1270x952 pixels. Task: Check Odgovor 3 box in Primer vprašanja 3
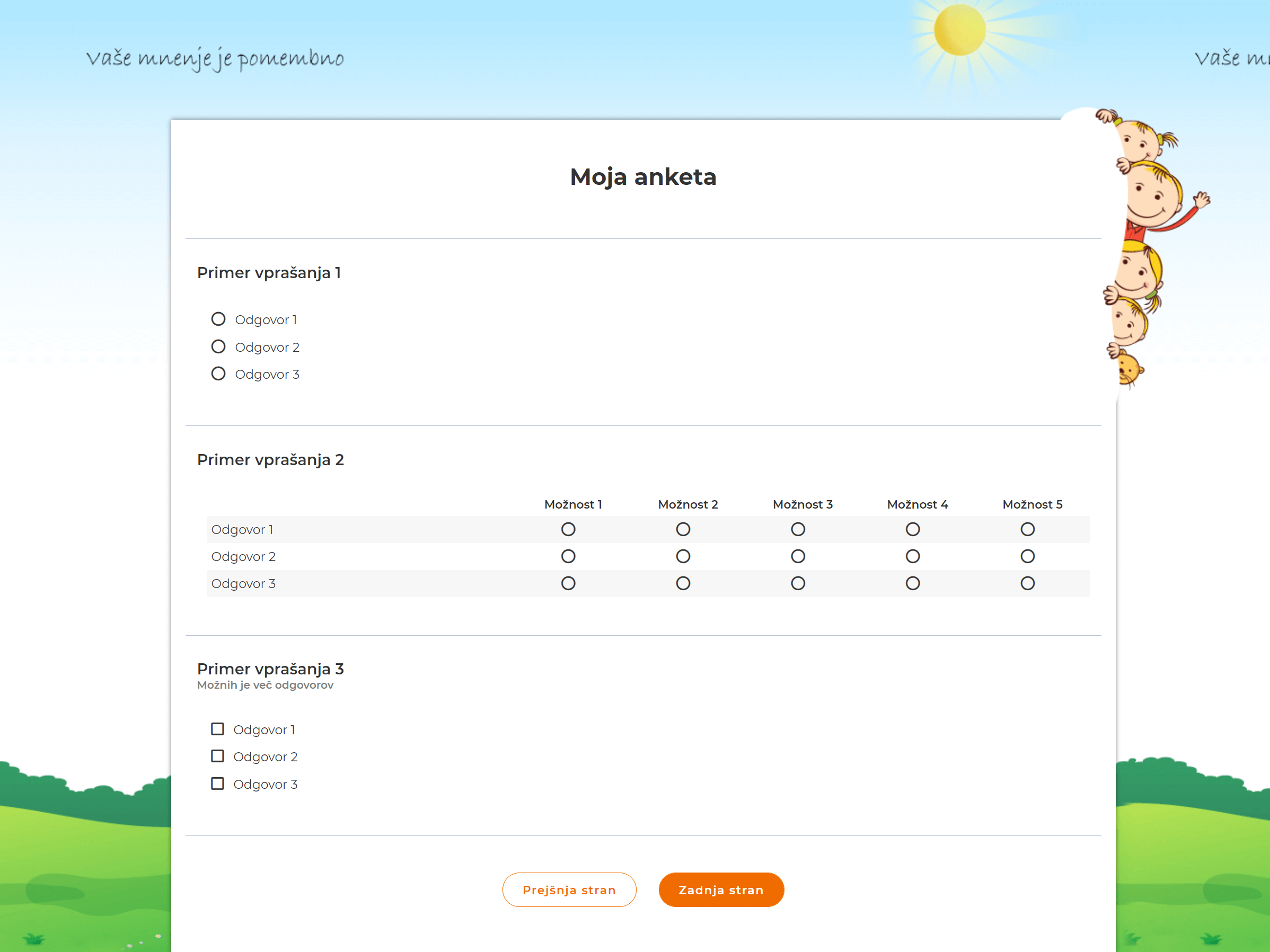tap(218, 784)
